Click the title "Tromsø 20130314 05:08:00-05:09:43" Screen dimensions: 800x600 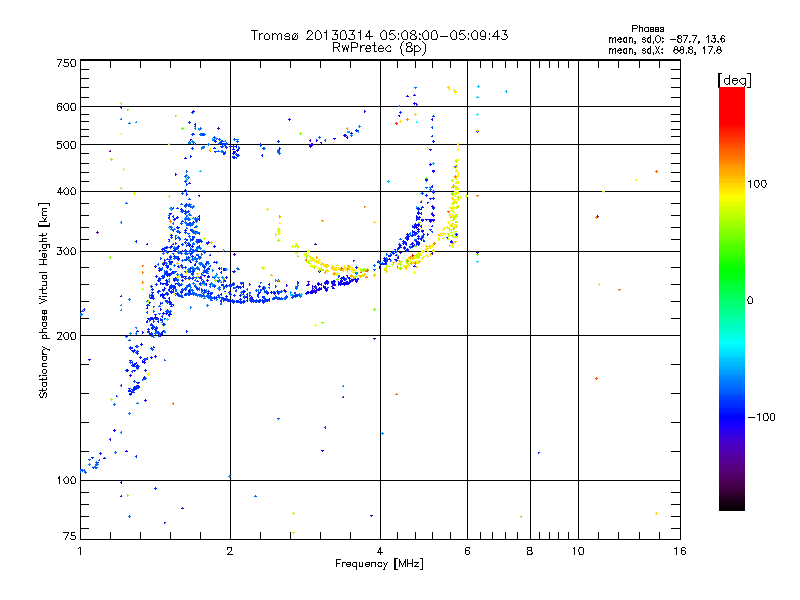379,35
